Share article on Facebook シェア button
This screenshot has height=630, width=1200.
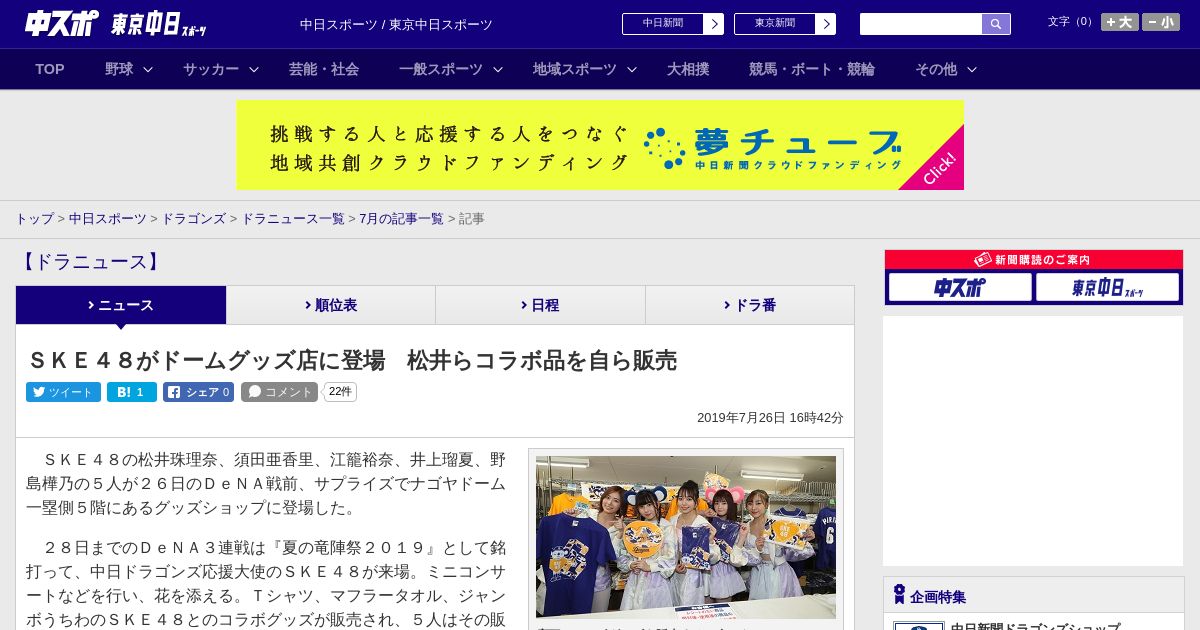click(198, 392)
